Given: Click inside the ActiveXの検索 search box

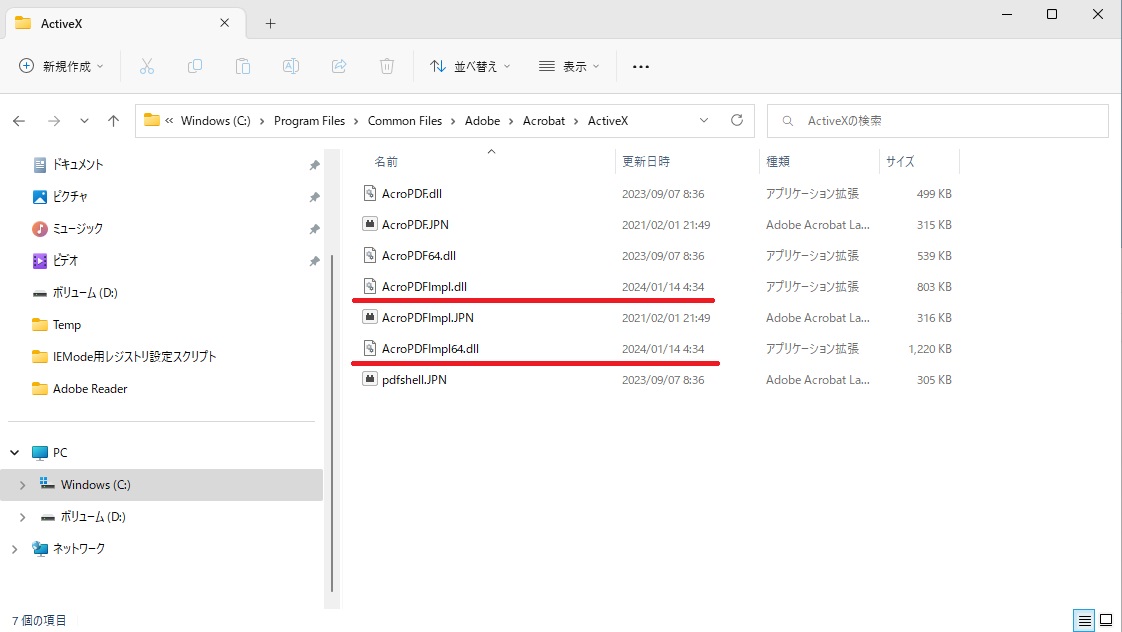Looking at the screenshot, I should 937,120.
